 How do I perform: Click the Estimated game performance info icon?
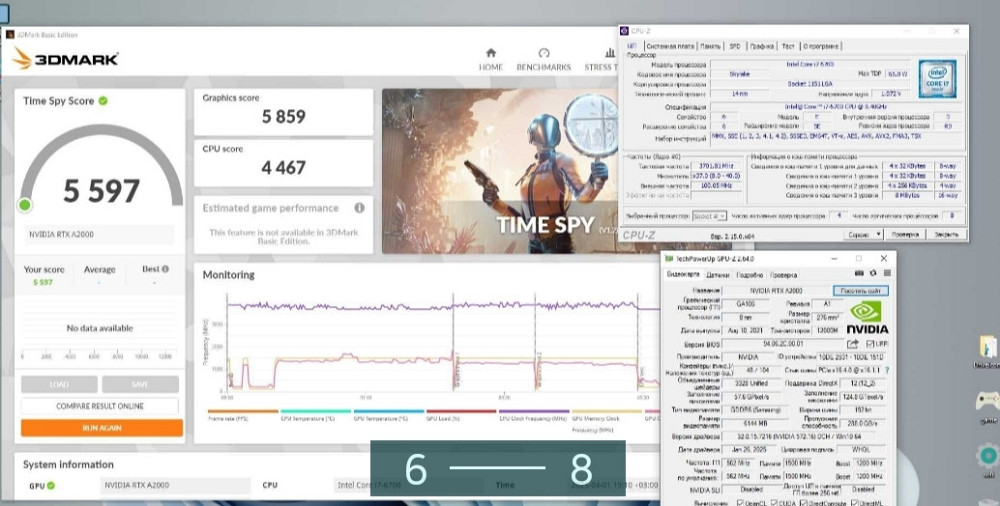tap(359, 208)
